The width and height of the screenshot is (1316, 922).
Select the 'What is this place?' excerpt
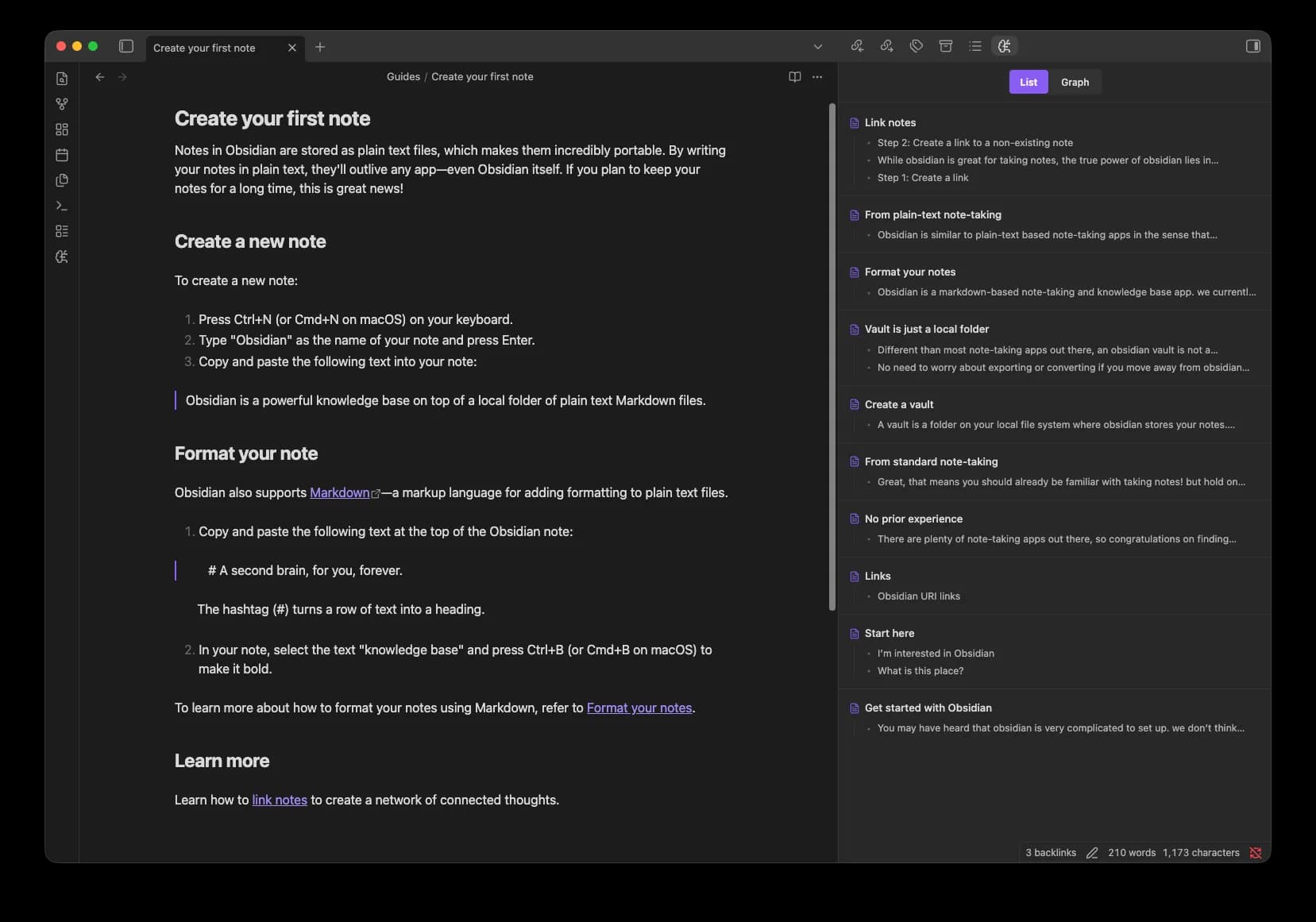[920, 671]
